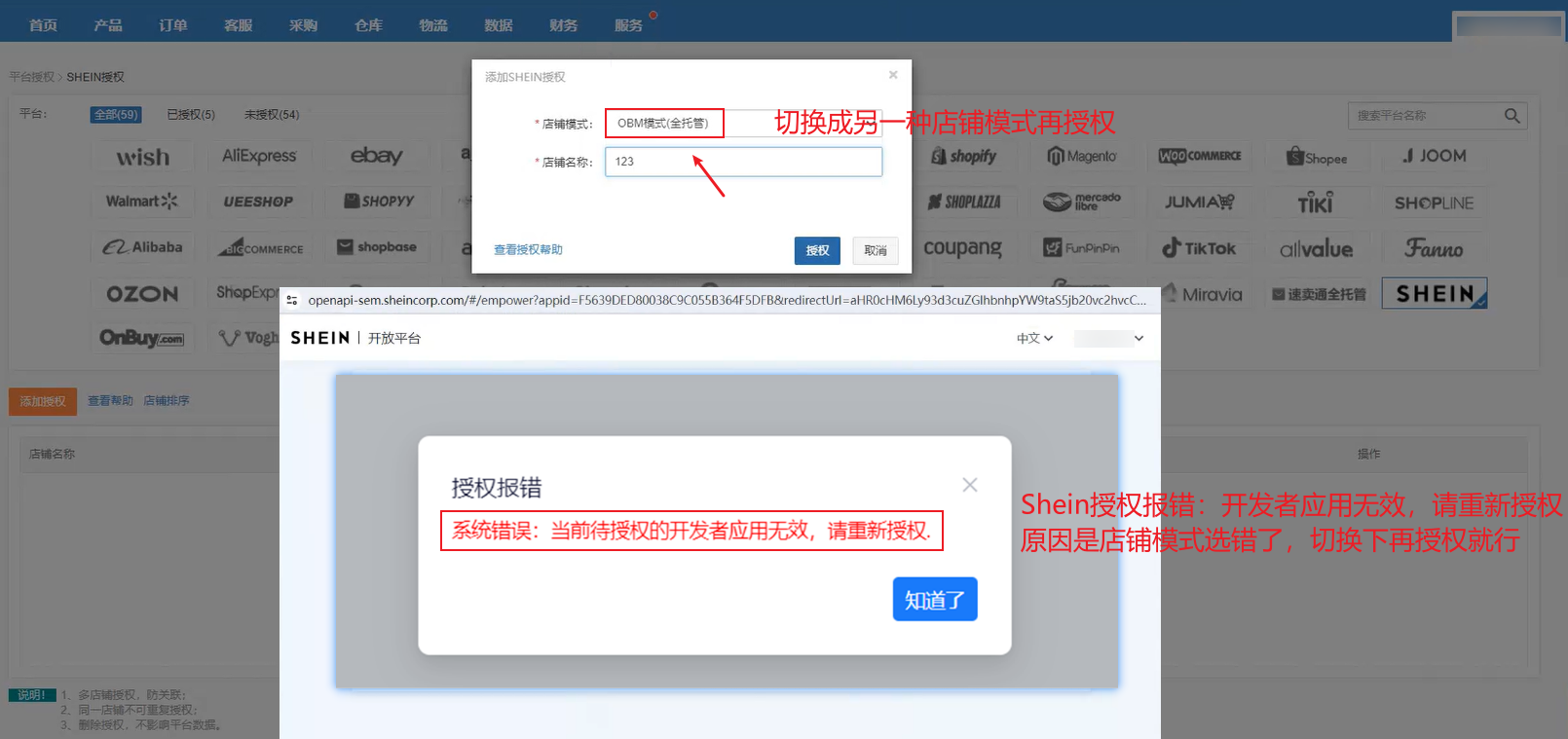Select the Magento platform logo
Viewport: 1568px width, 739px height.
tap(1082, 156)
